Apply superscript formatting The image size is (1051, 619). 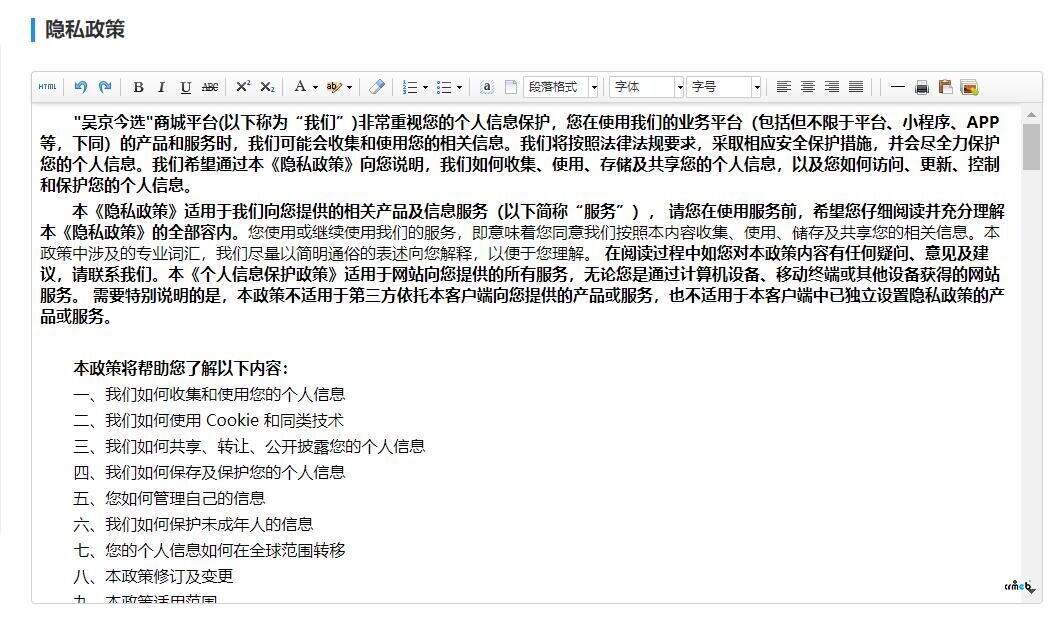243,87
